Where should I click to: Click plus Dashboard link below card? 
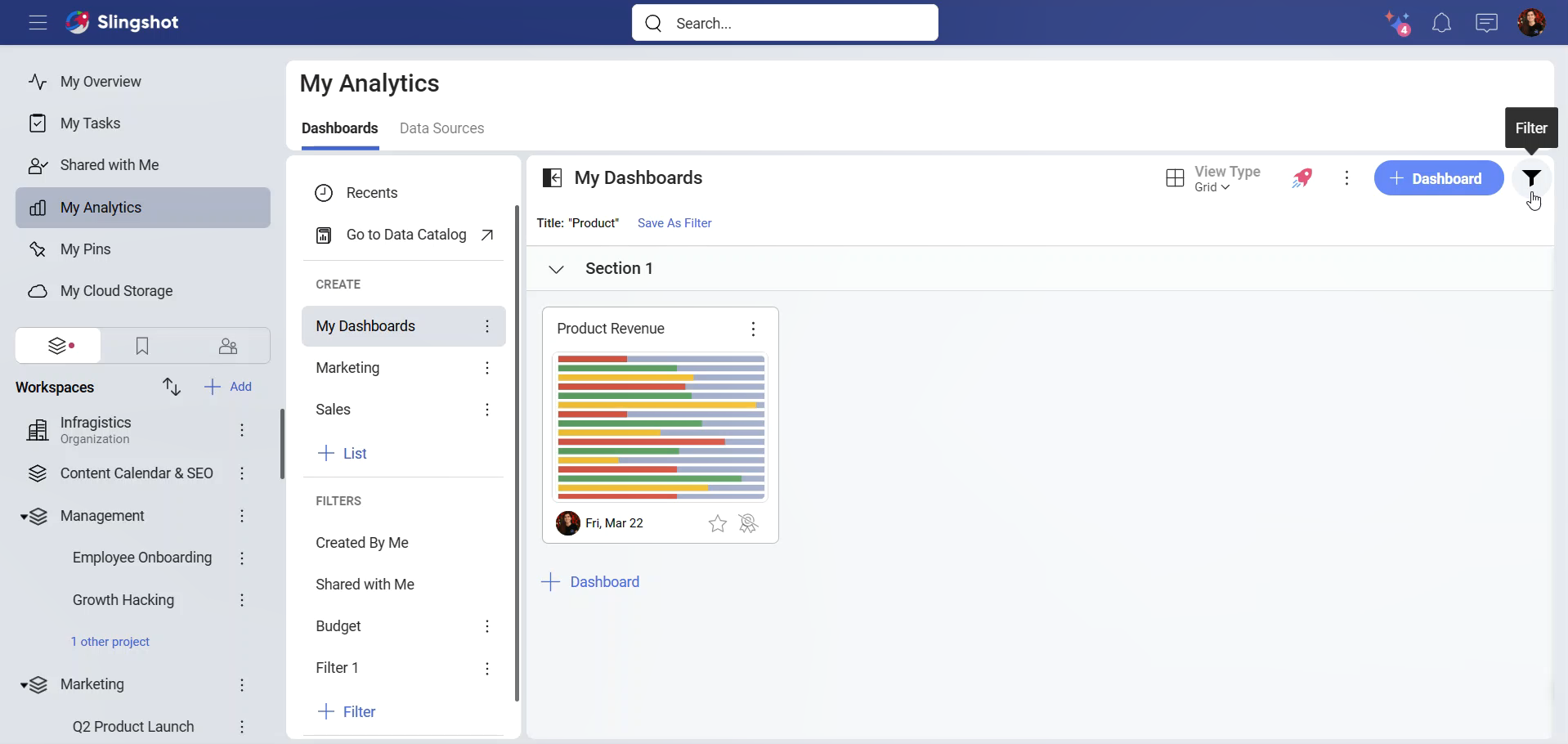click(x=590, y=582)
